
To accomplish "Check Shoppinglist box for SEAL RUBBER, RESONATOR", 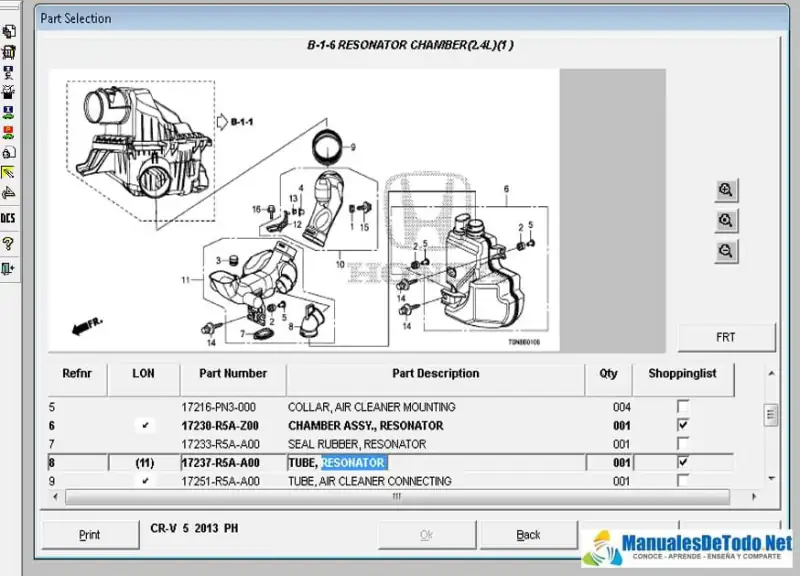I will tap(683, 444).
